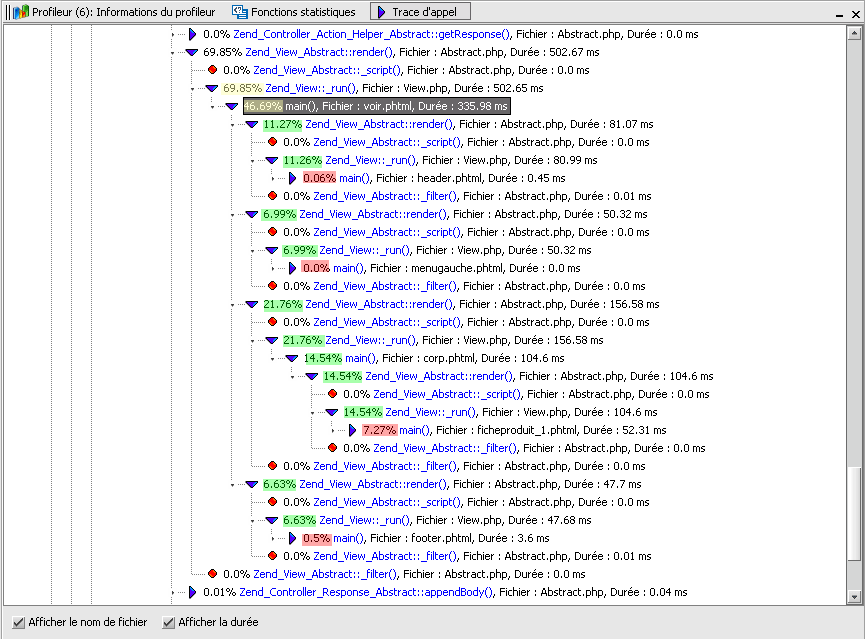Minimize the profiler panel
Screen dimensions: 865x639
(x=839, y=14)
